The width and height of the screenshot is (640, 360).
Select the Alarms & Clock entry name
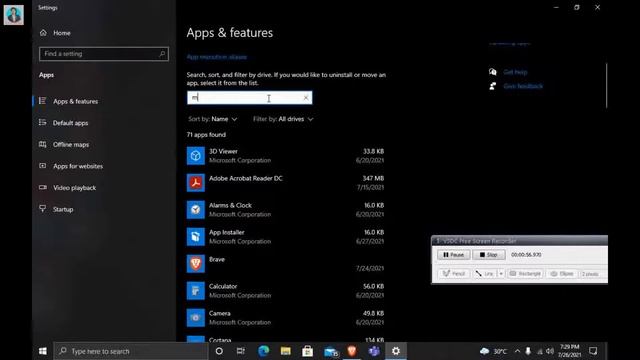tap(230, 205)
